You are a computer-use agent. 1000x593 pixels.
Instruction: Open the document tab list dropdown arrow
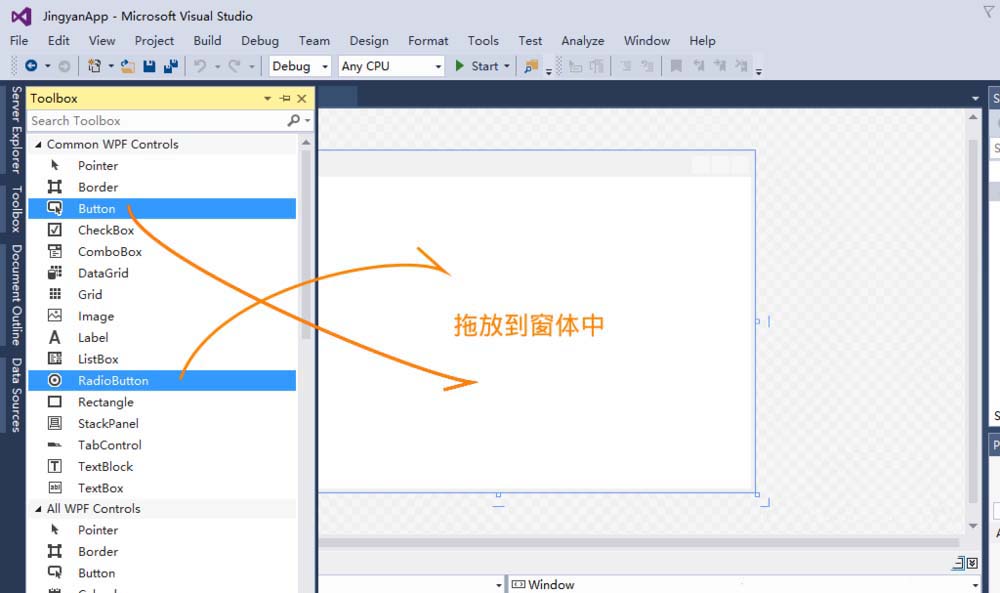[975, 98]
